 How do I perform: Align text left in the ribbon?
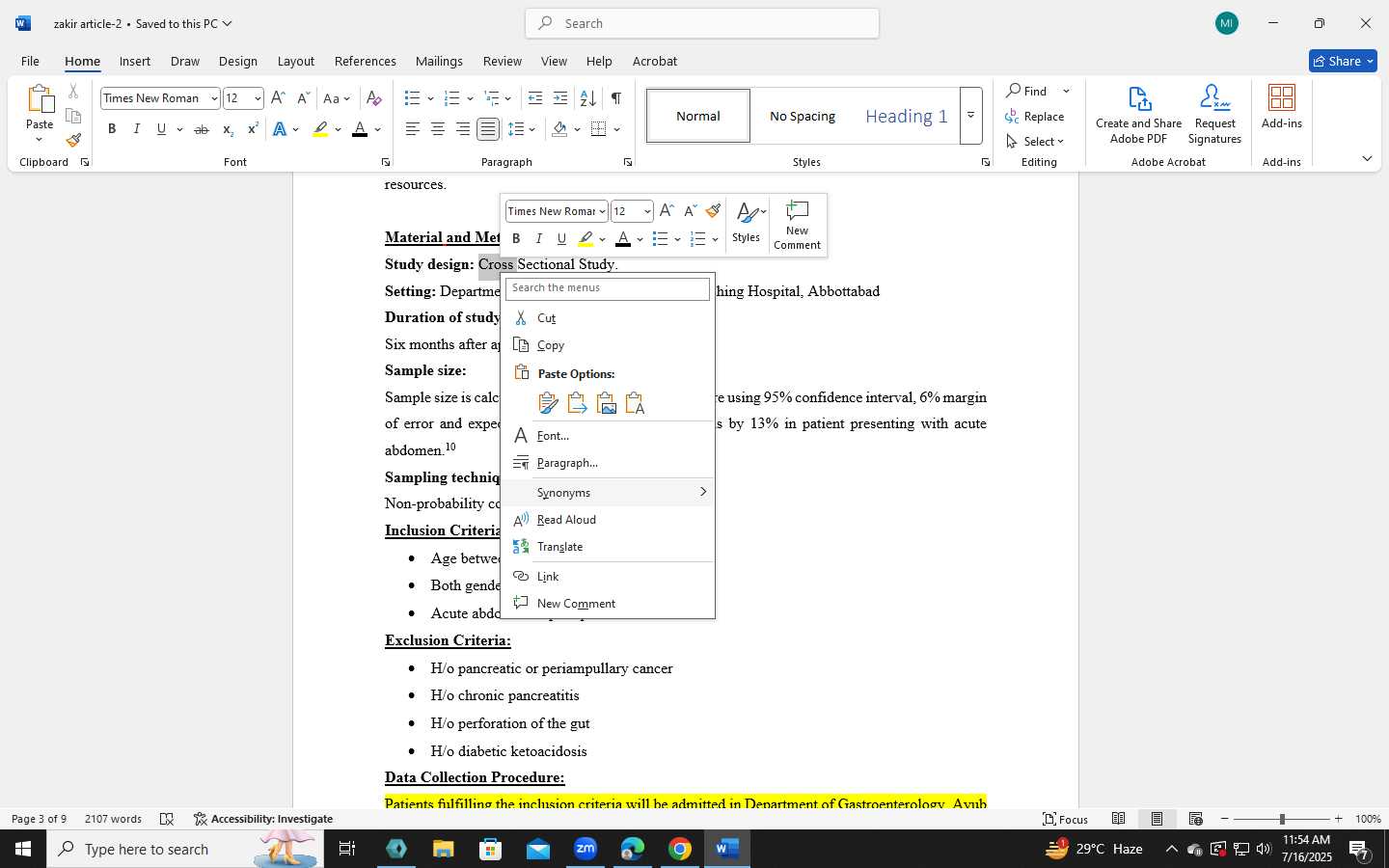[x=413, y=129]
